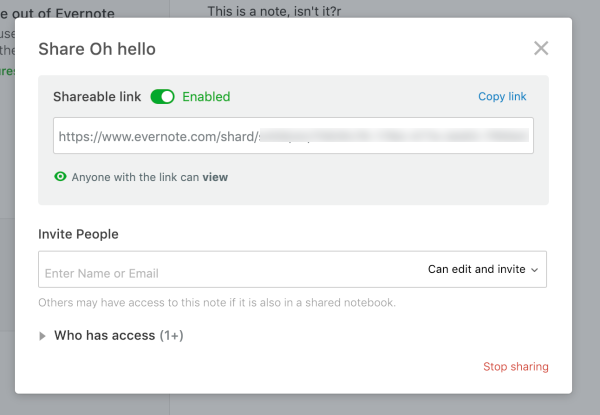Click the 'Share Oh hello' dialog title
This screenshot has width=600, height=415.
tap(97, 49)
